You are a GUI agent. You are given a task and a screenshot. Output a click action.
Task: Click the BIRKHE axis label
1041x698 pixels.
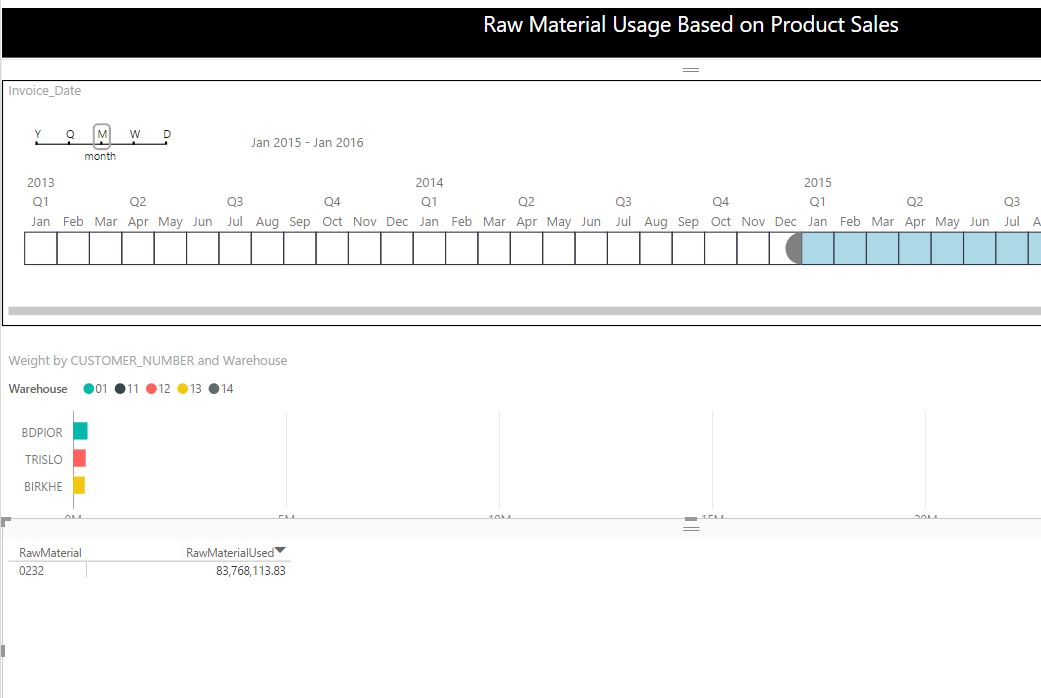coord(43,487)
